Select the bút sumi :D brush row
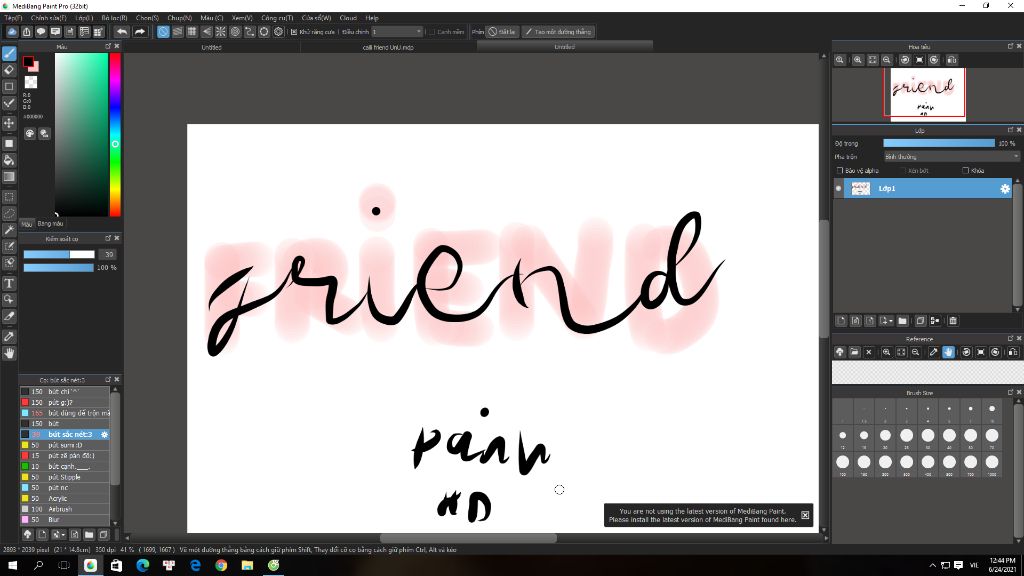The image size is (1024, 576). [x=65, y=445]
